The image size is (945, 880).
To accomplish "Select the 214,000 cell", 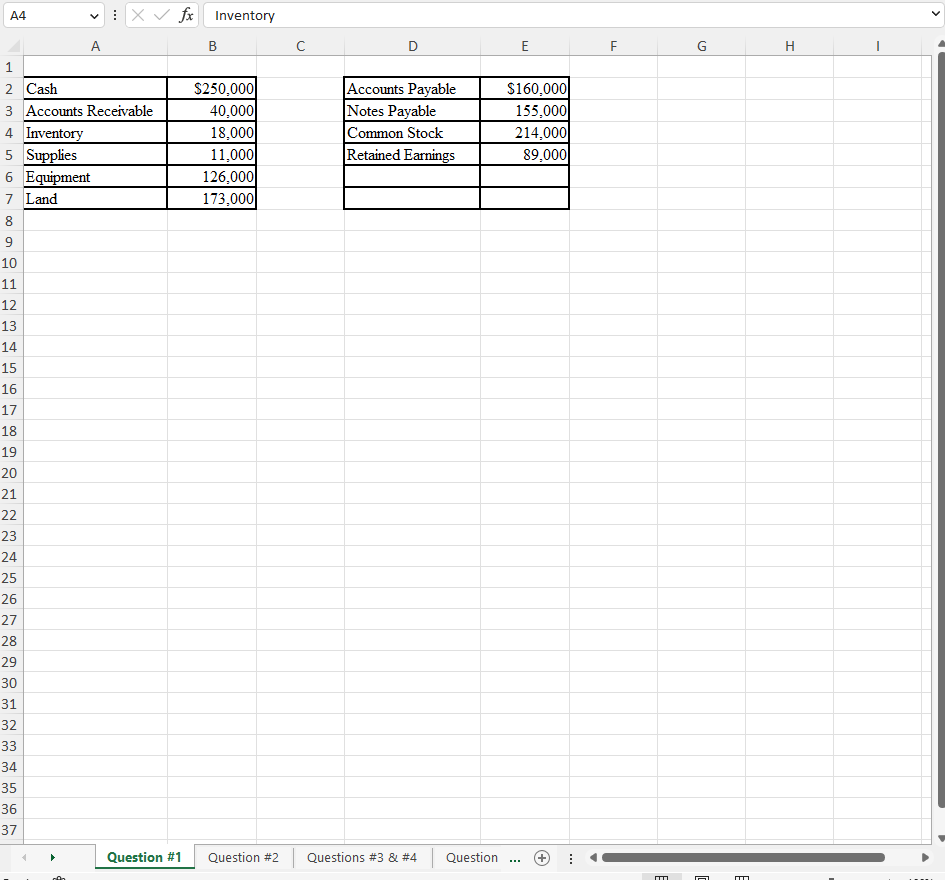I will coord(524,133).
